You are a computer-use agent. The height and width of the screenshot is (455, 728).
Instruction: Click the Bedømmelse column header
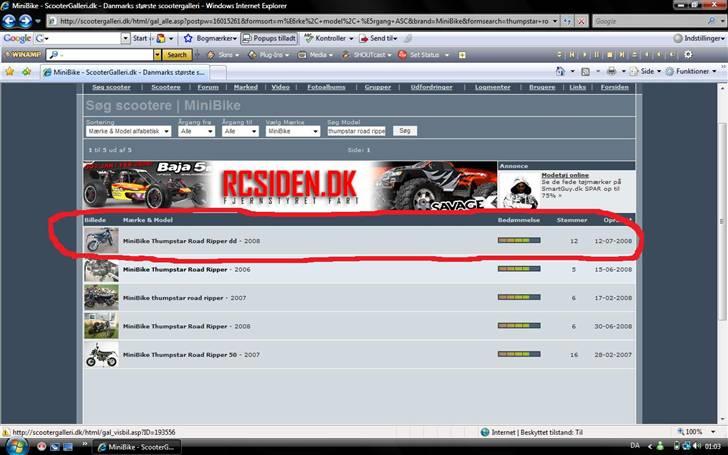[x=519, y=220]
